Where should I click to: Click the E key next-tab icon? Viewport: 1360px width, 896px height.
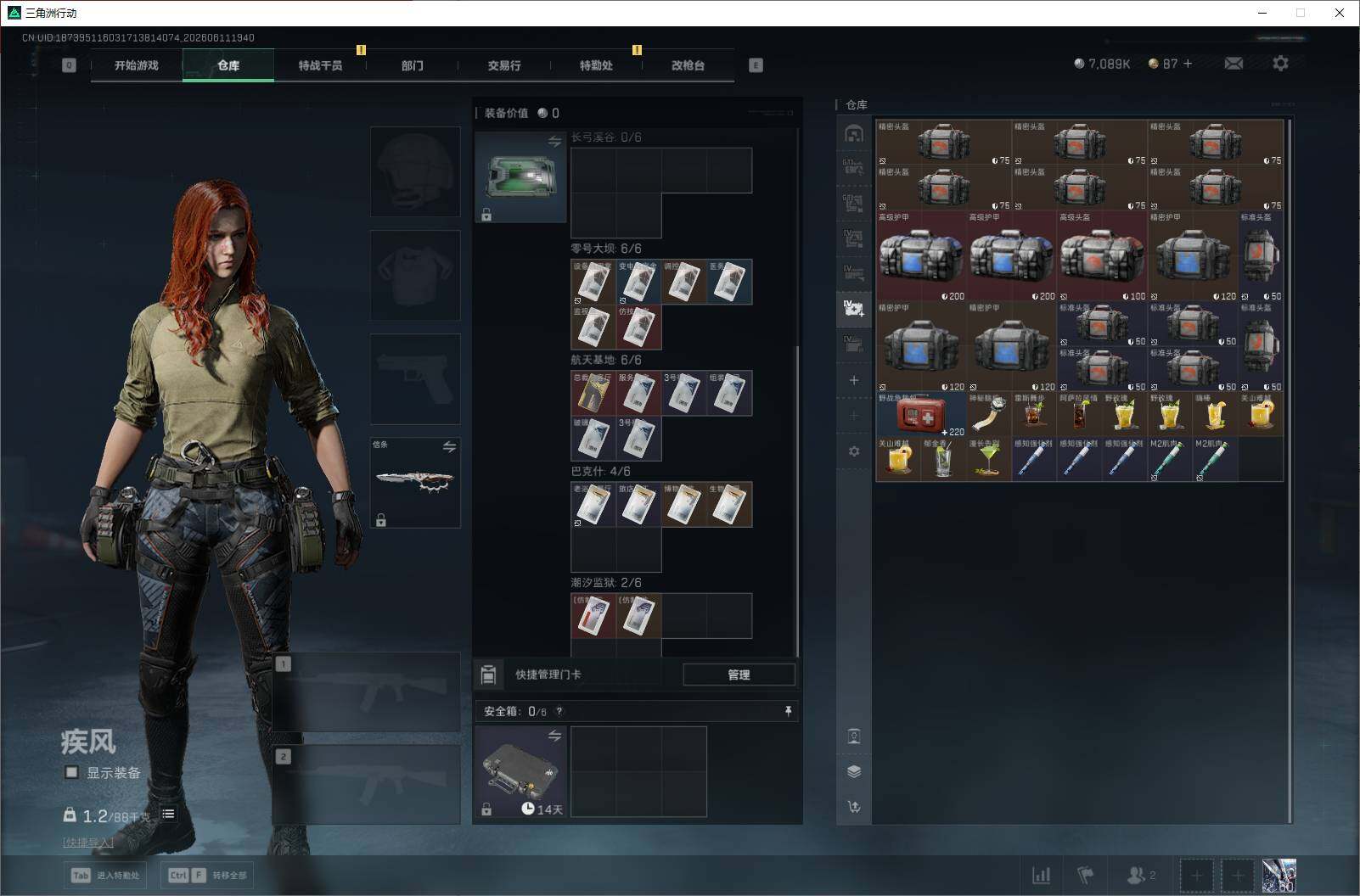click(756, 65)
